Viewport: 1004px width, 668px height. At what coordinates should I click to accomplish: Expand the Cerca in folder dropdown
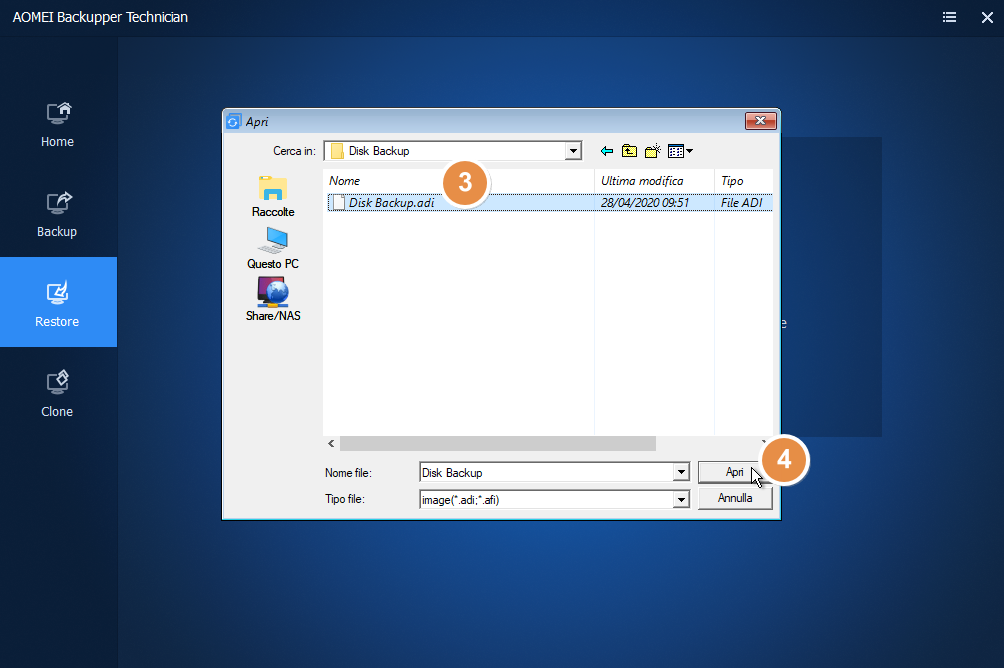[x=573, y=151]
